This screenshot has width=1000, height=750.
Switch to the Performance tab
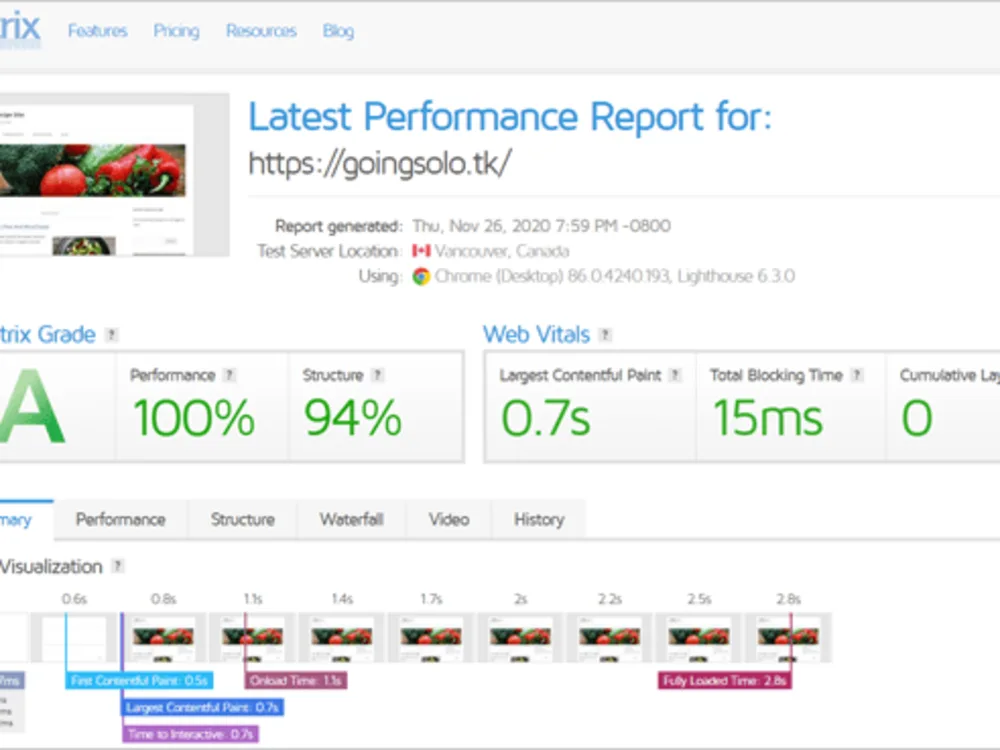pos(121,520)
